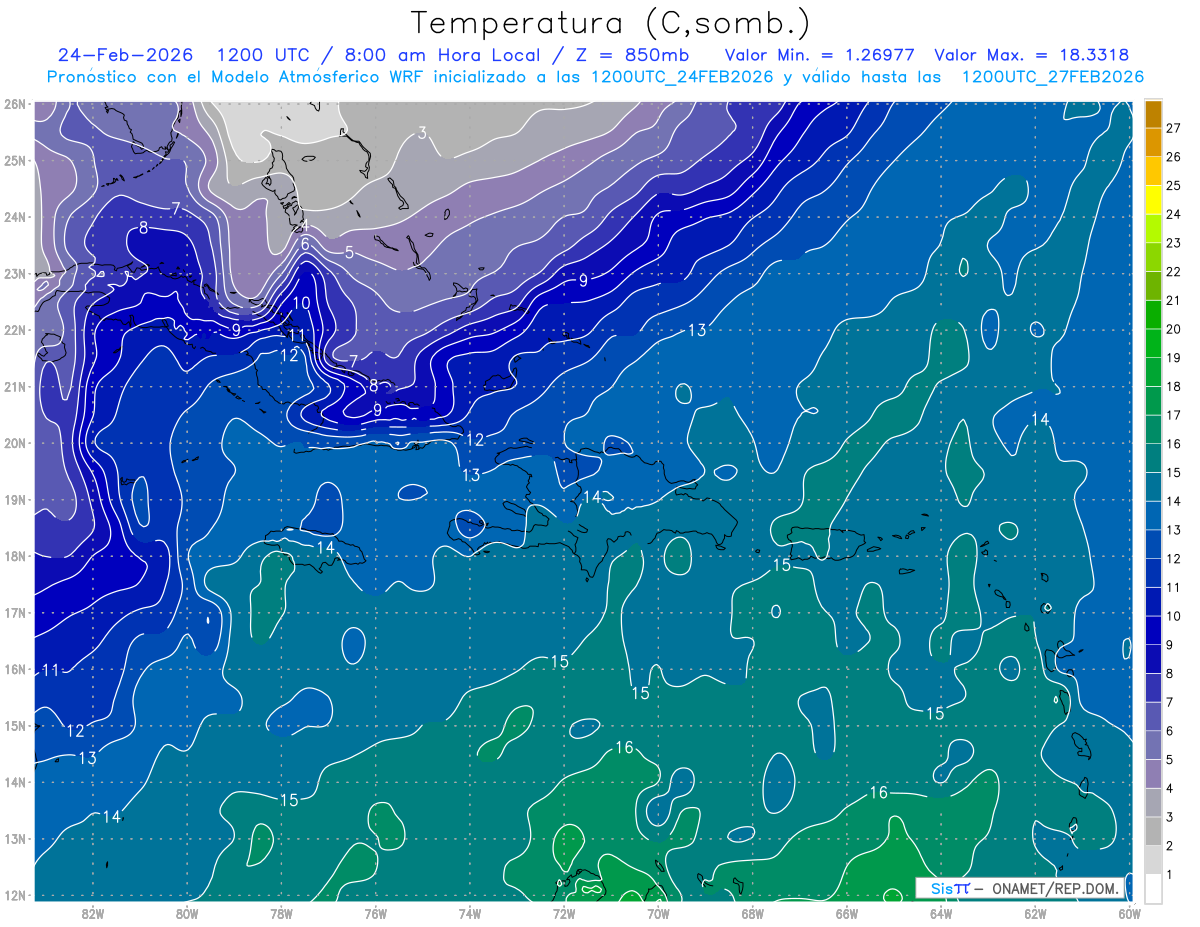Viewport: 1200px width, 927px height.
Task: Click the "17N" latitude axis label
Action: click(14, 612)
